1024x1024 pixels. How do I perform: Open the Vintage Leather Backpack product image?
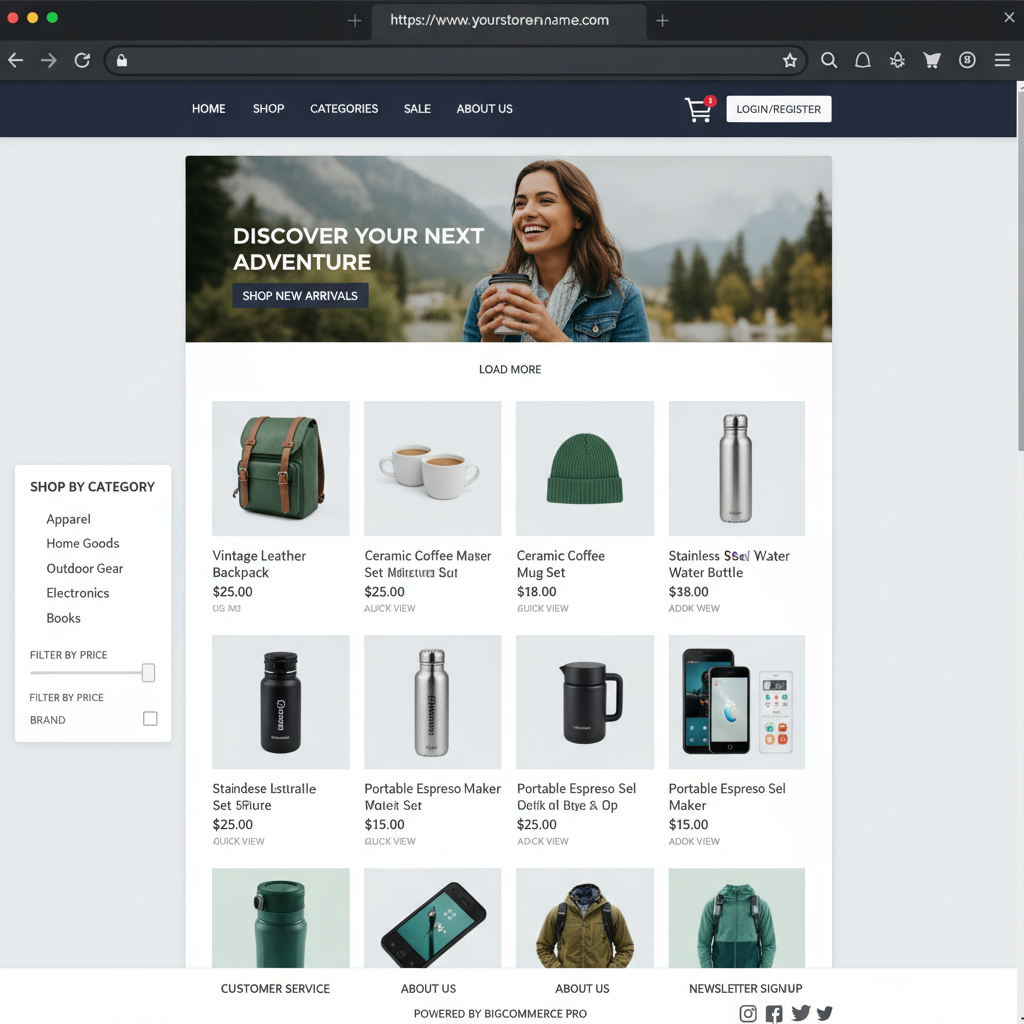pos(281,468)
